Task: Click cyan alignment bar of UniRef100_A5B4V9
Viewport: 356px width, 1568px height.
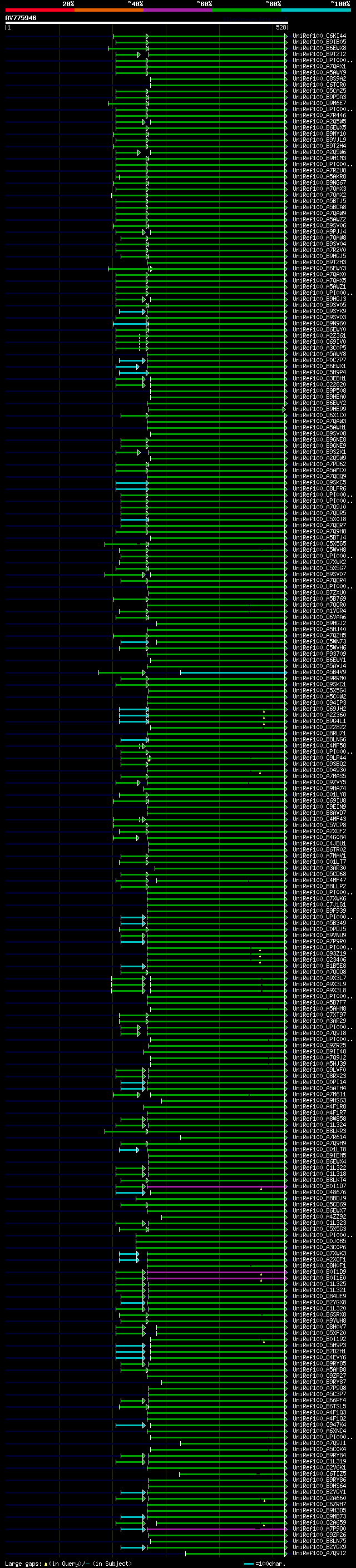Action: [x=233, y=672]
